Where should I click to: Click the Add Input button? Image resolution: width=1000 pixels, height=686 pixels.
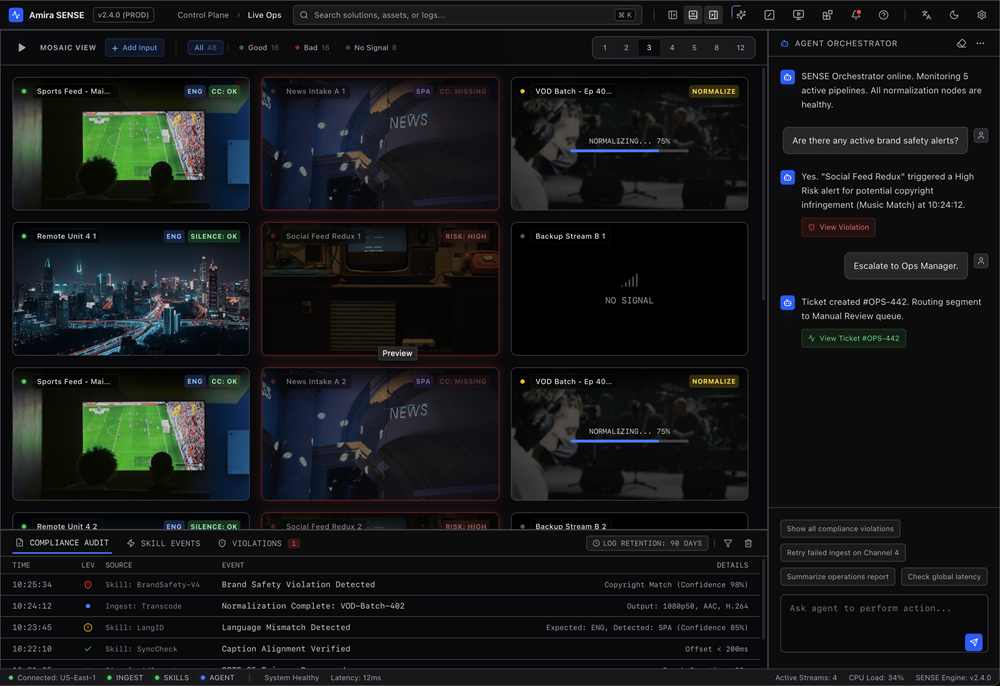[x=134, y=48]
